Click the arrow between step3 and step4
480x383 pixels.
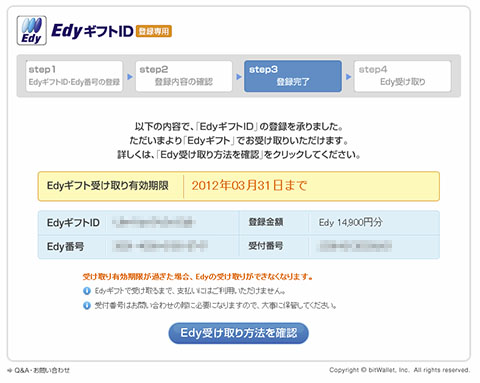(348, 77)
